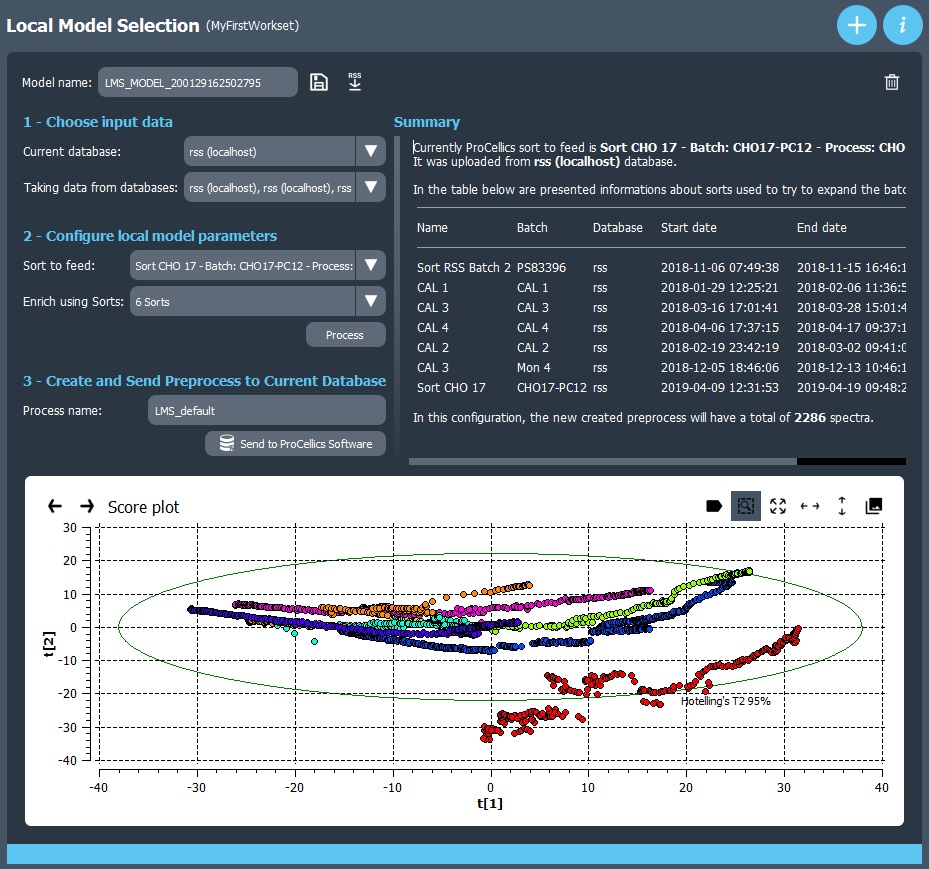The width and height of the screenshot is (929, 869).
Task: Expand the Current database dropdown
Action: (370, 152)
